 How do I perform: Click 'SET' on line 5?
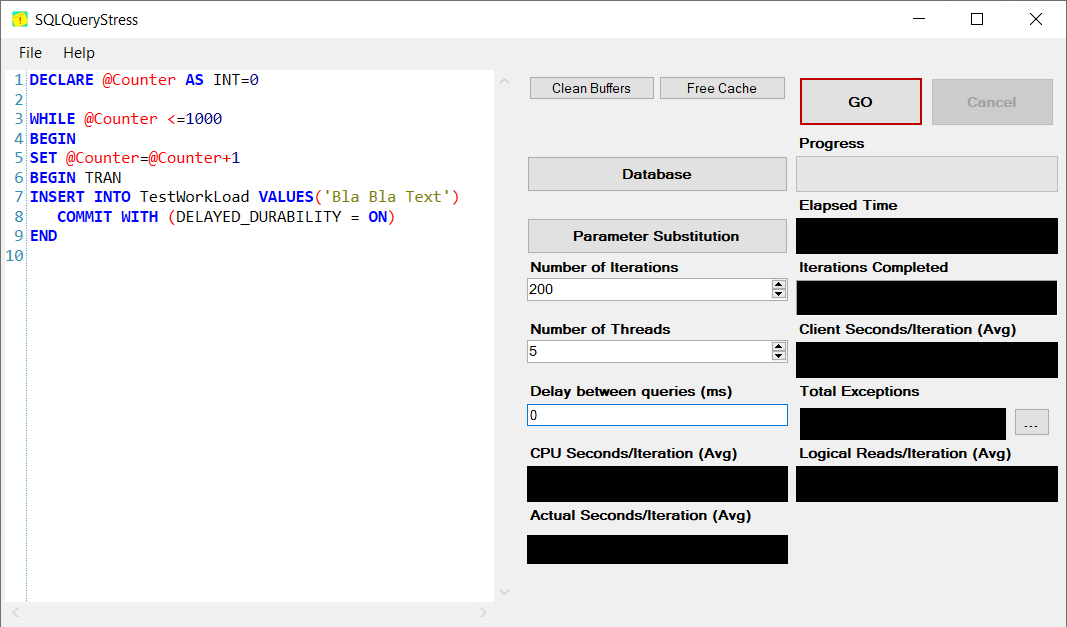coord(43,158)
